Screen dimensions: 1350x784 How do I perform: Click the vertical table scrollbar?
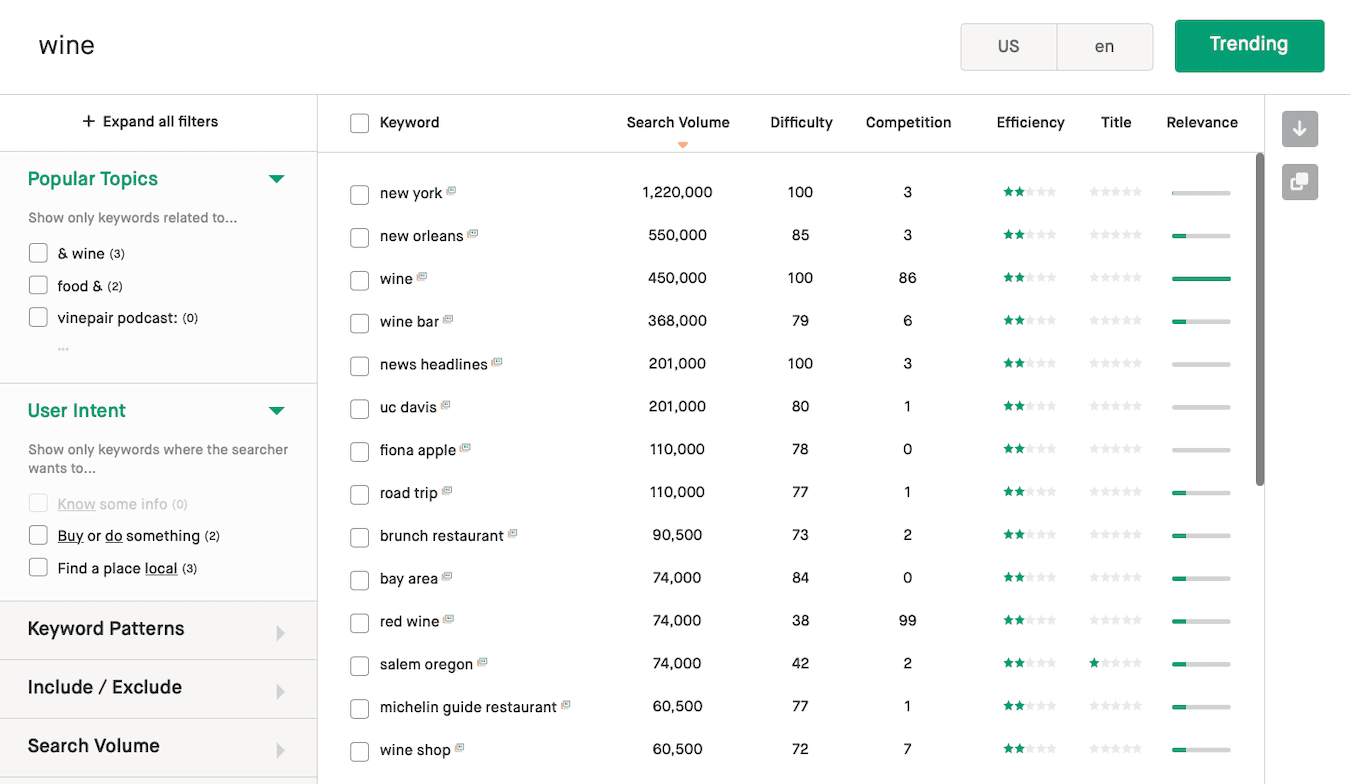[1259, 319]
